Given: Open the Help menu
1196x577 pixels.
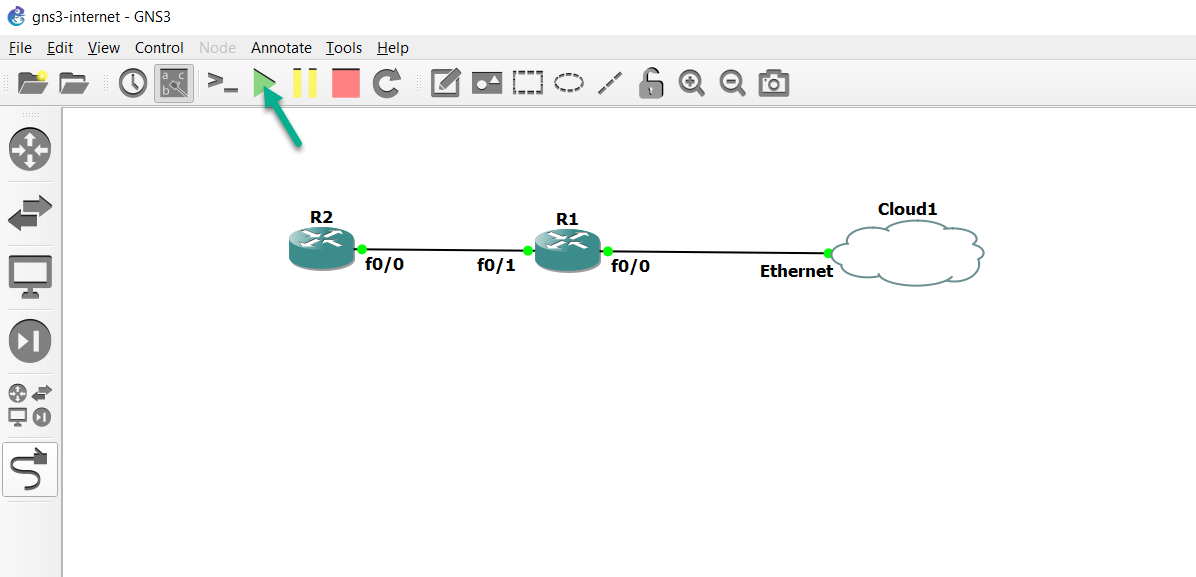Looking at the screenshot, I should 393,47.
